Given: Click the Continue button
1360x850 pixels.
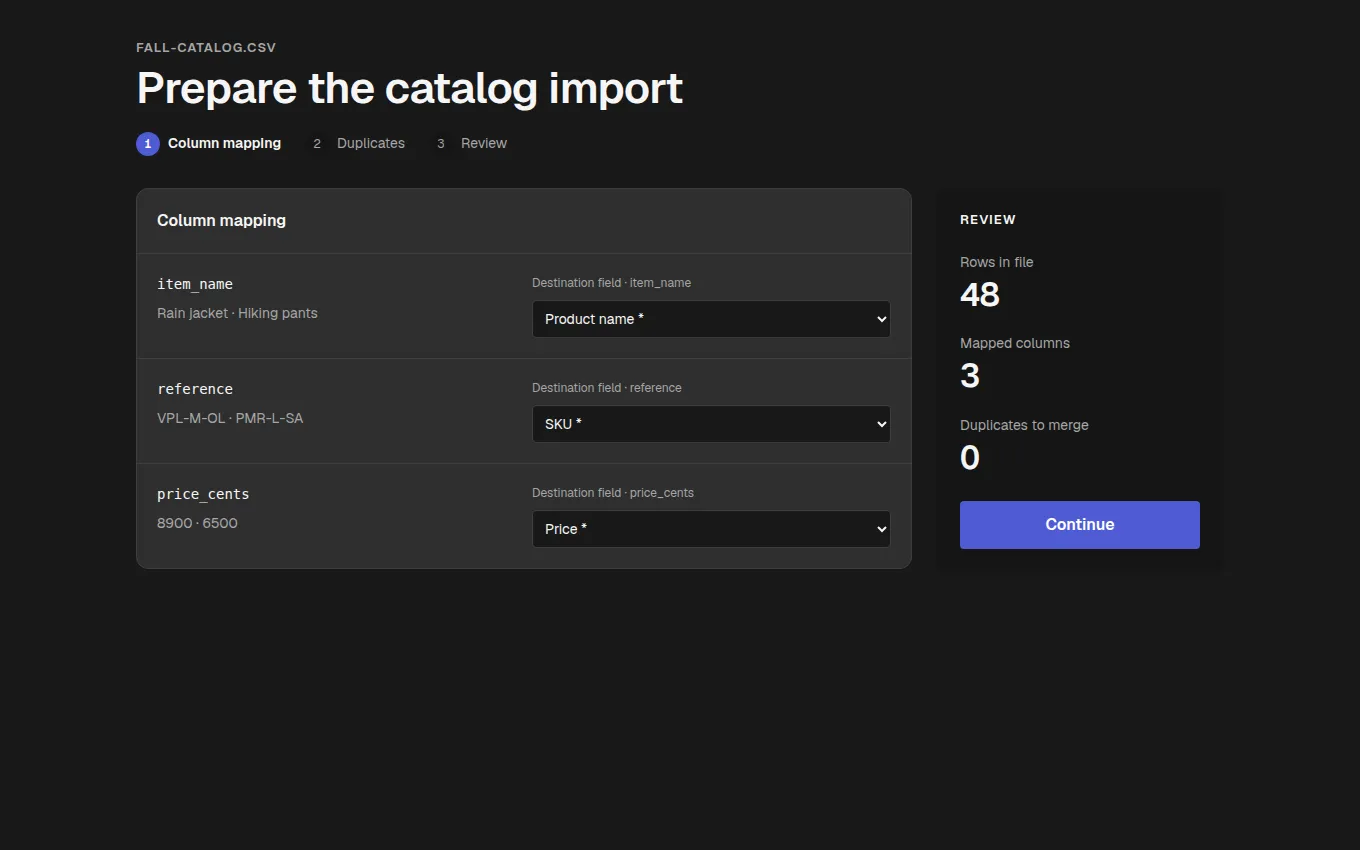Looking at the screenshot, I should 1080,525.
